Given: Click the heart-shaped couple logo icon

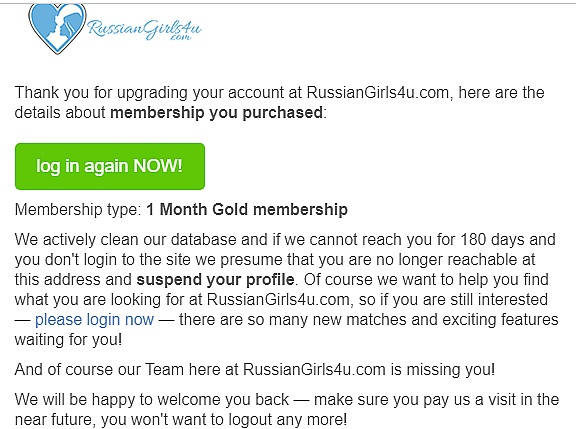Looking at the screenshot, I should (x=57, y=28).
